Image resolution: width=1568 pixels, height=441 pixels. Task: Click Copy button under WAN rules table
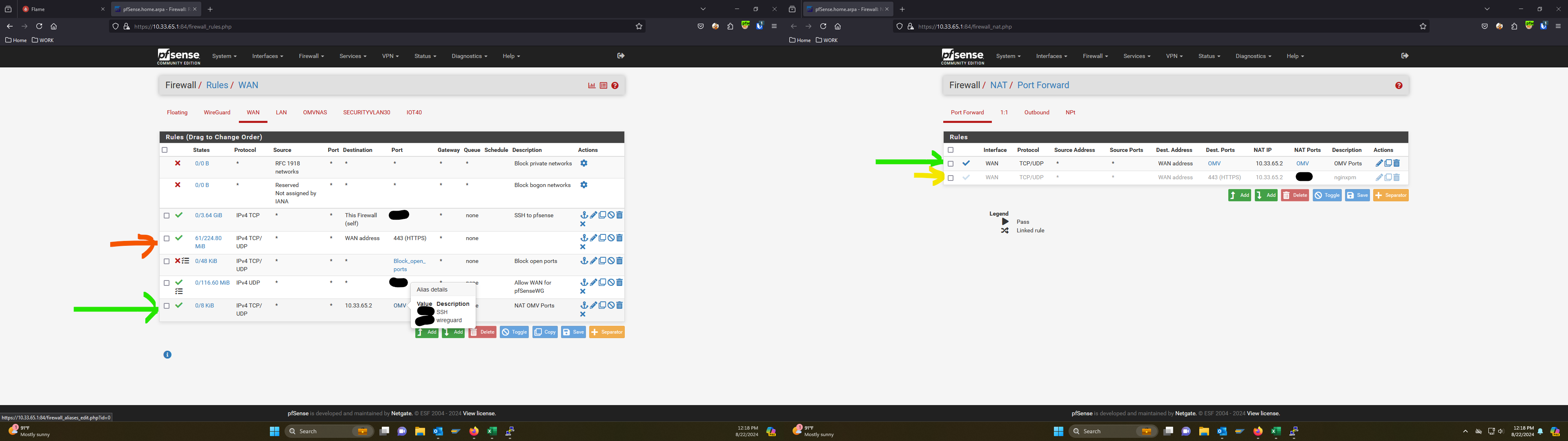[546, 332]
